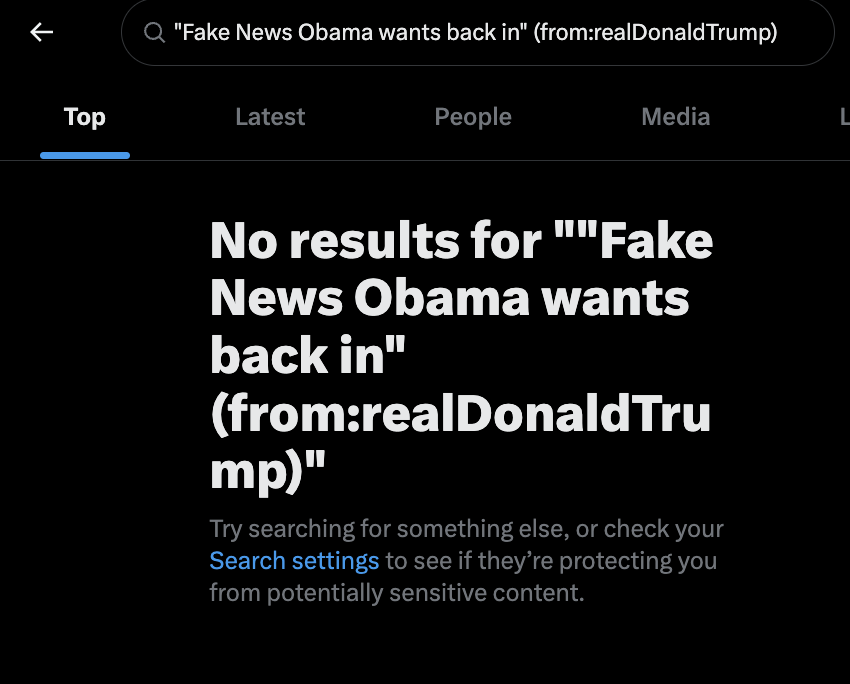
Task: Open the partially visible Lists tab
Action: point(845,117)
